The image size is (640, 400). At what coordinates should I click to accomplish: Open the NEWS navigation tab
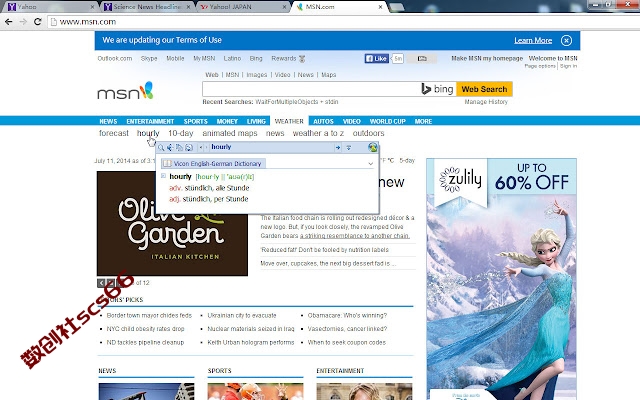[x=108, y=121]
